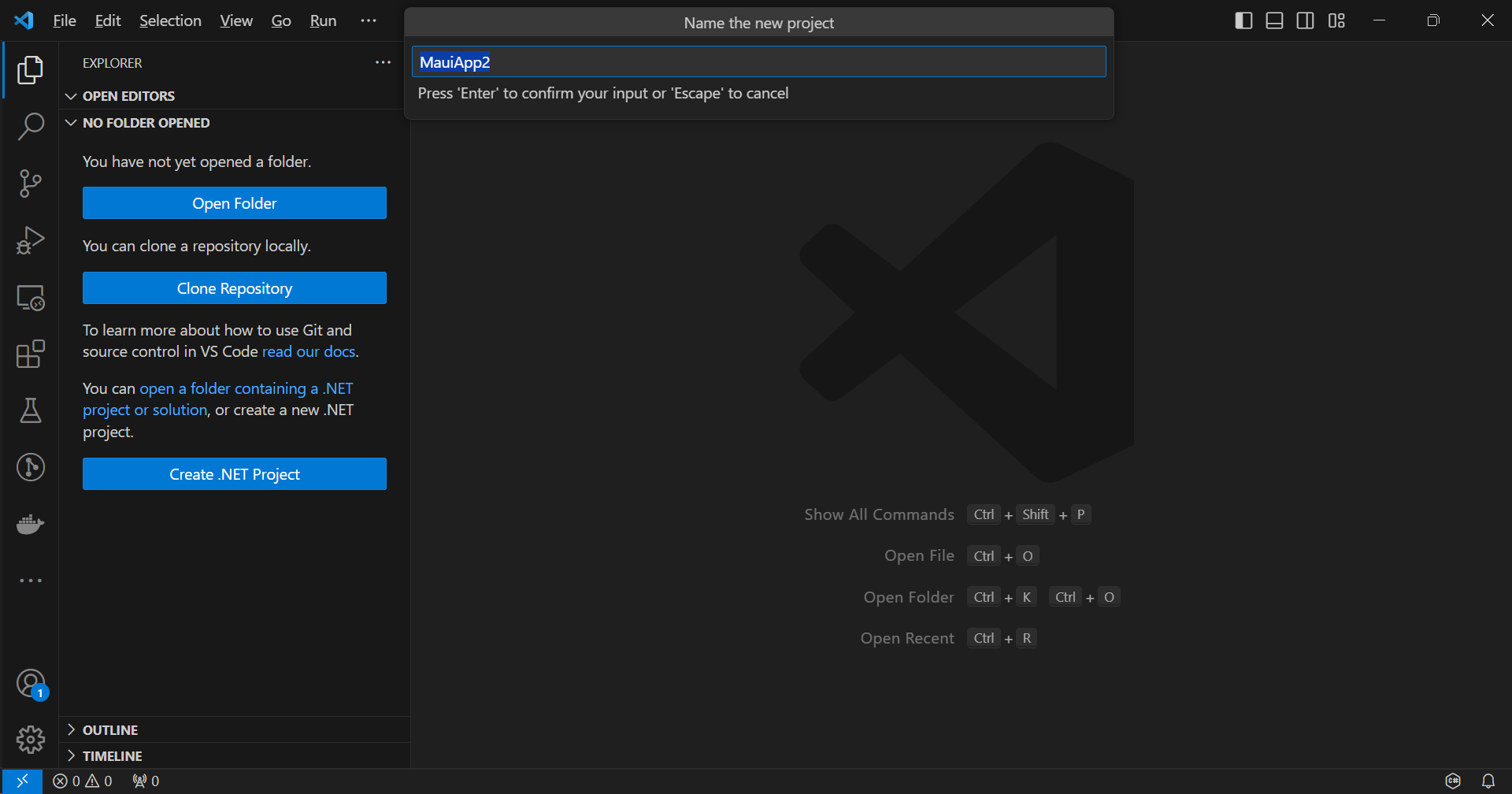The width and height of the screenshot is (1512, 794).
Task: Collapse the No Folder Opened section
Action: (x=235, y=123)
